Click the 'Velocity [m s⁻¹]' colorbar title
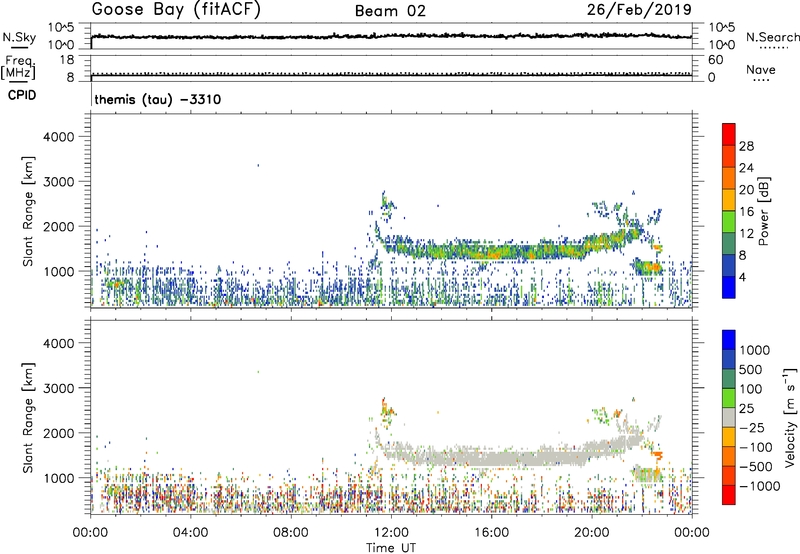This screenshot has width=800, height=554. (790, 417)
